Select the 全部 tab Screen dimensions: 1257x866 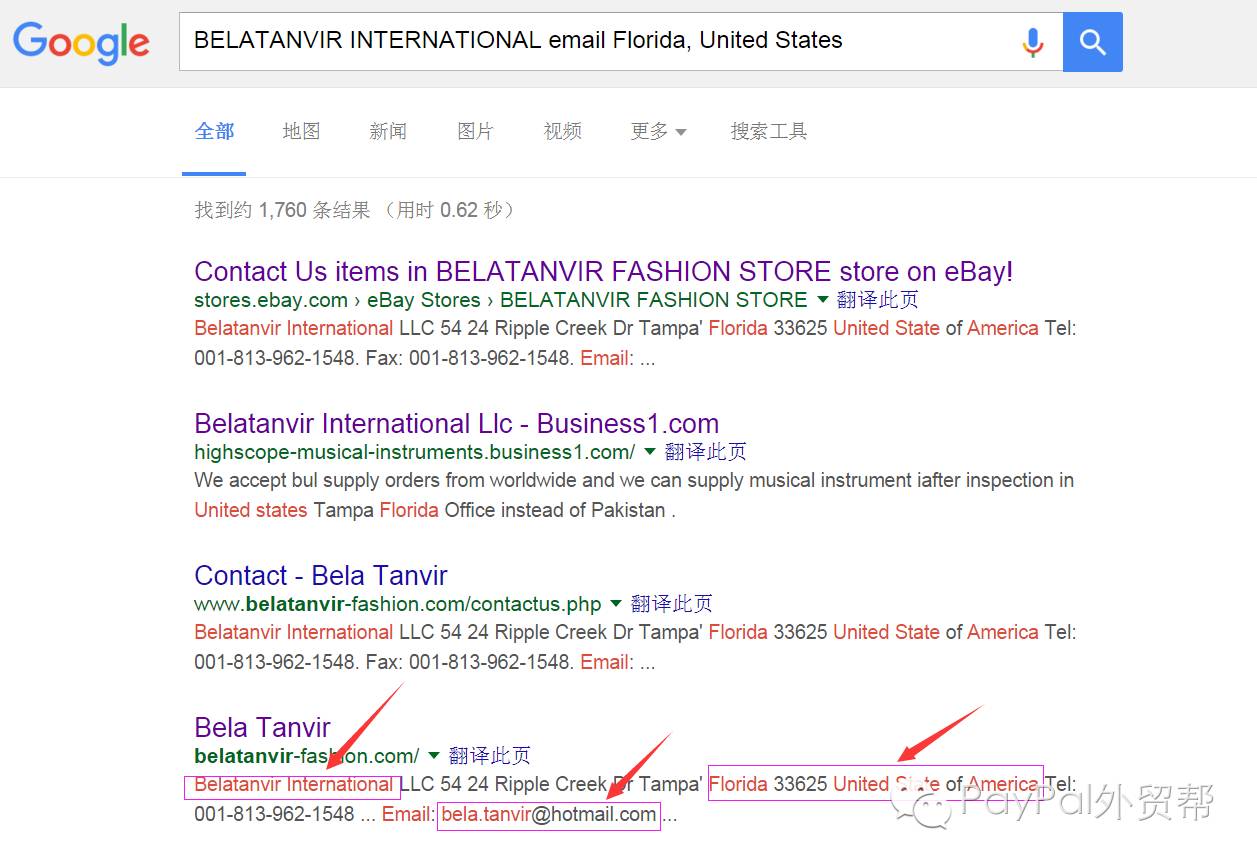pyautogui.click(x=215, y=131)
